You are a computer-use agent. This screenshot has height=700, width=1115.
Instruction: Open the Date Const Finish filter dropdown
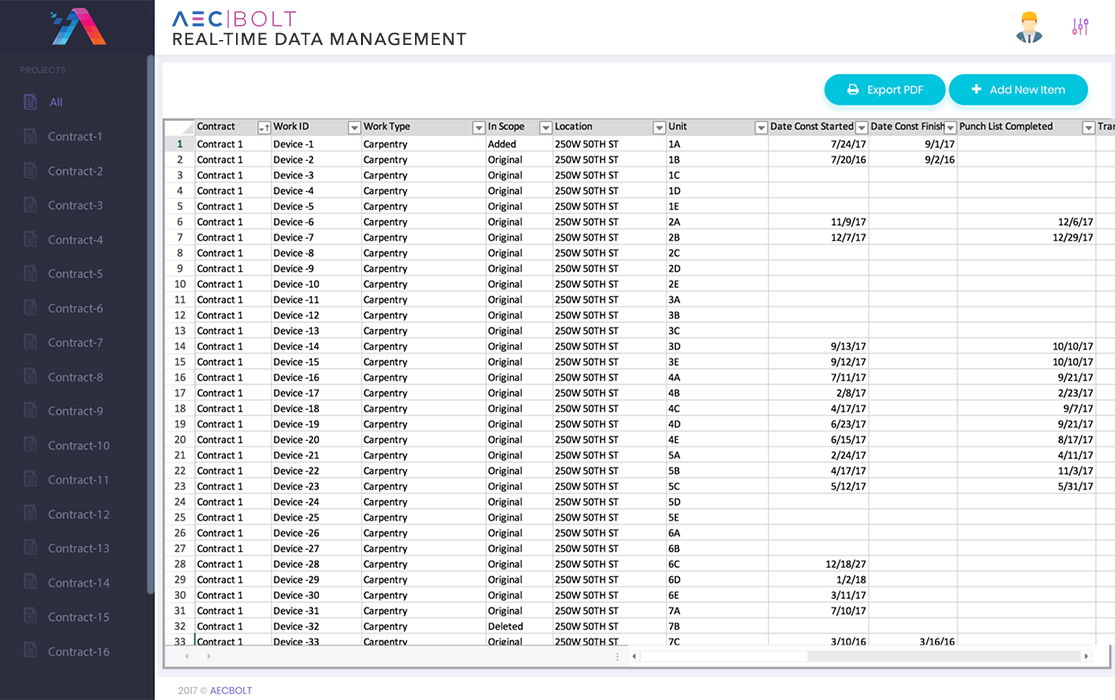click(x=950, y=128)
